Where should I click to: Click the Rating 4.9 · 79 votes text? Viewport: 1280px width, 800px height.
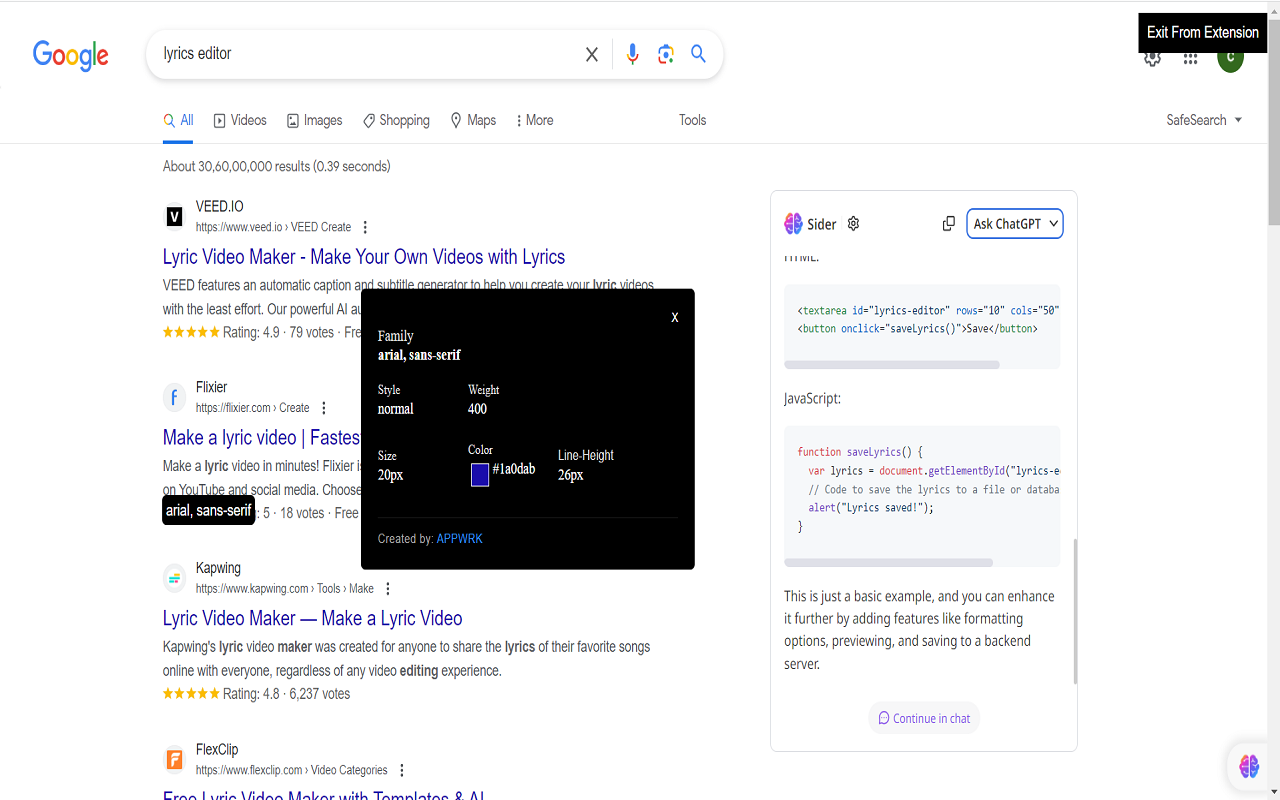278,332
